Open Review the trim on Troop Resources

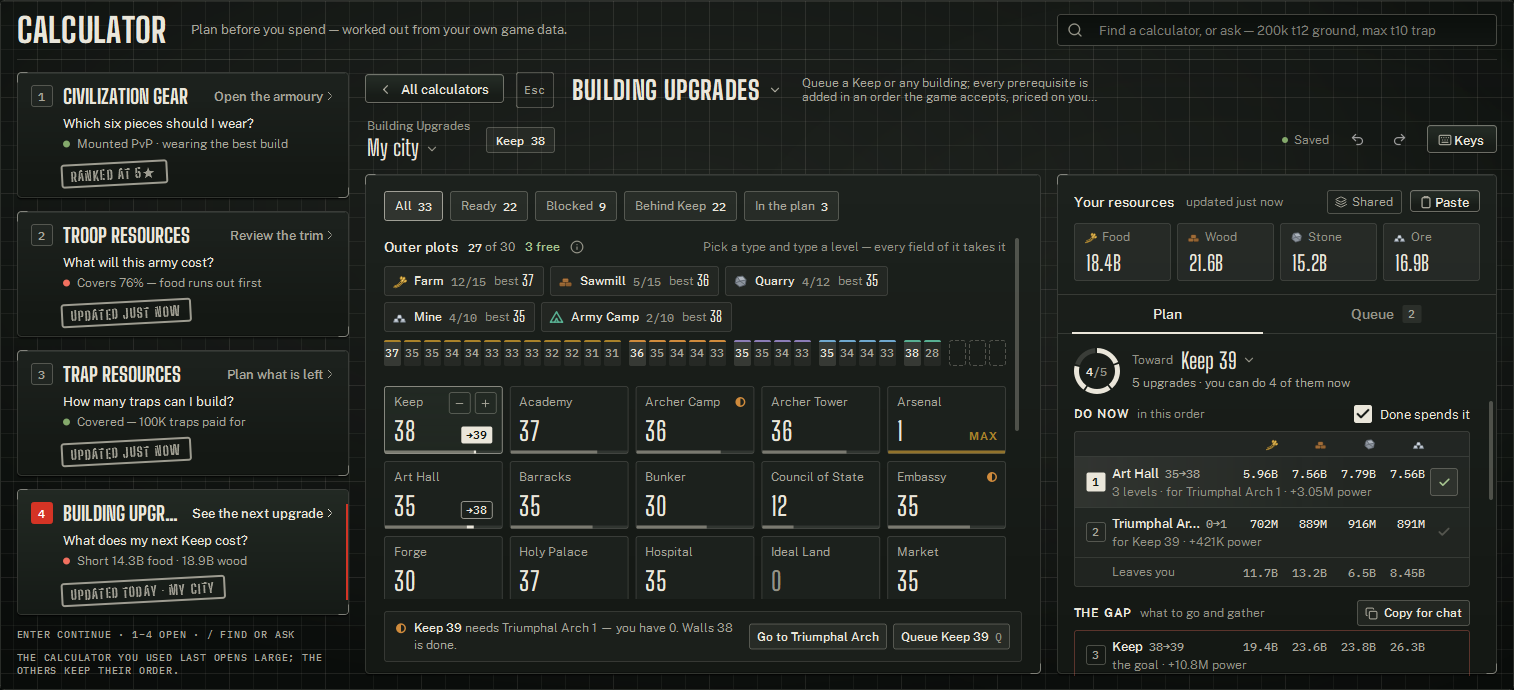pyautogui.click(x=281, y=236)
